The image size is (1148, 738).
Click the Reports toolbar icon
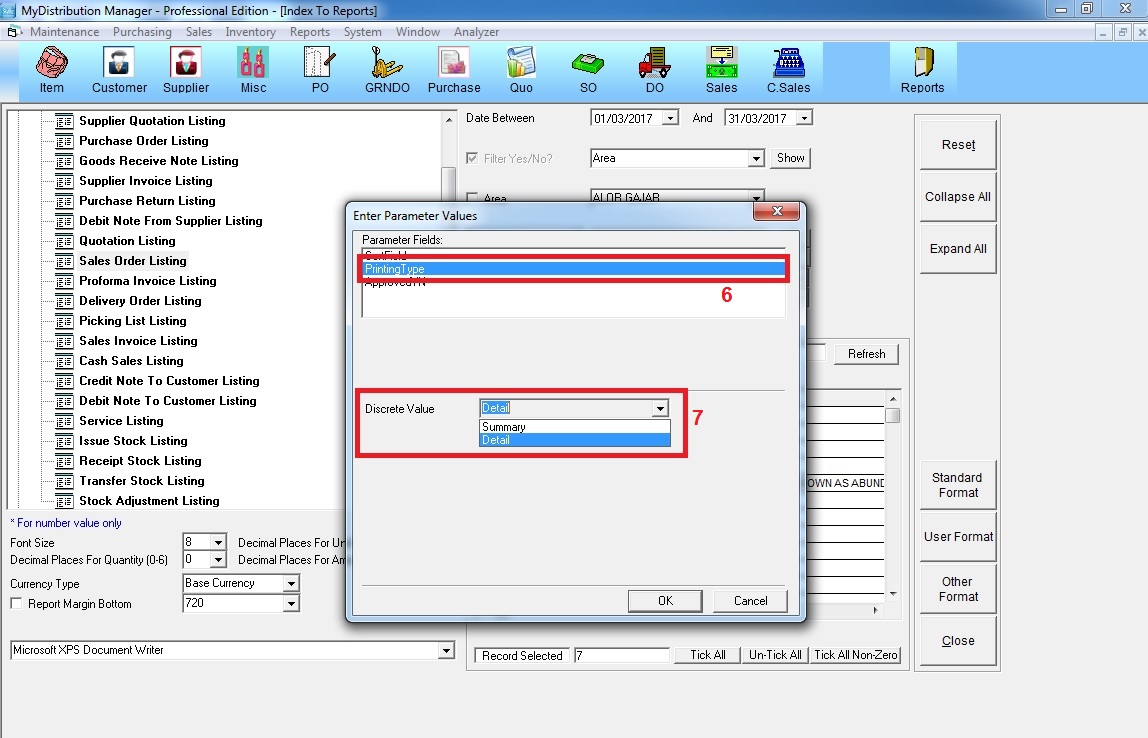tap(922, 69)
